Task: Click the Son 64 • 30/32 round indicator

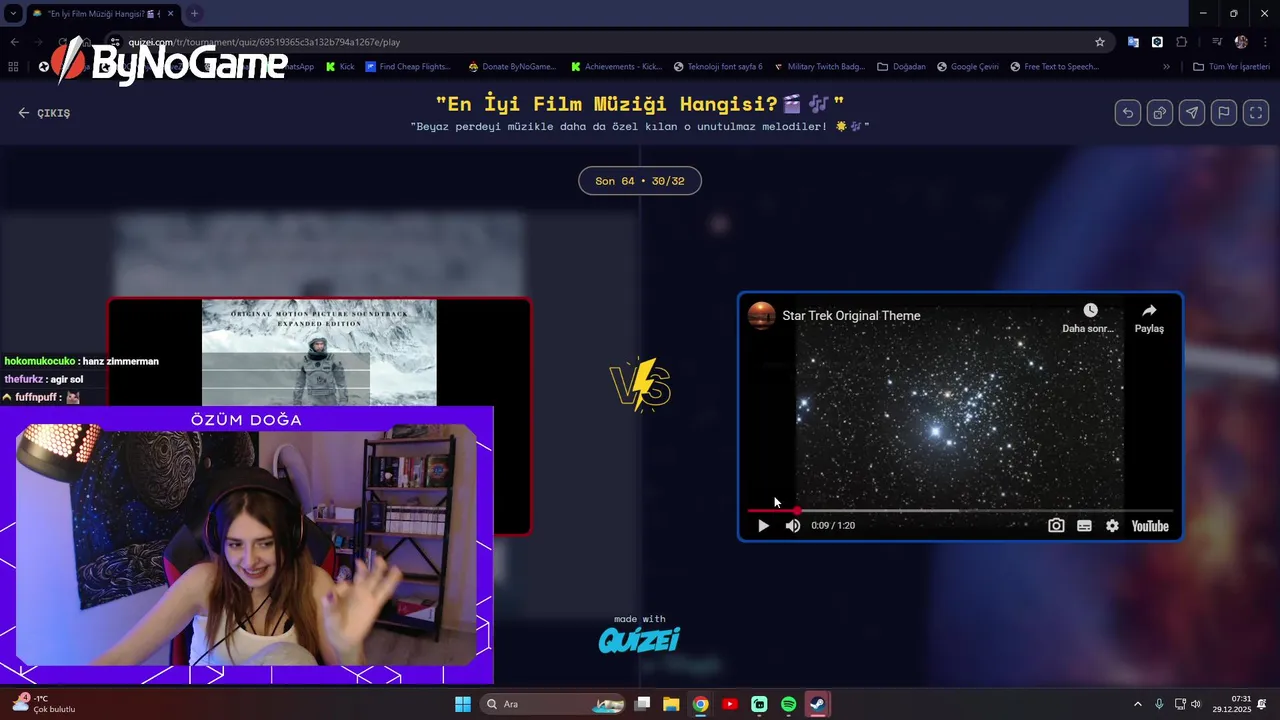Action: click(640, 181)
